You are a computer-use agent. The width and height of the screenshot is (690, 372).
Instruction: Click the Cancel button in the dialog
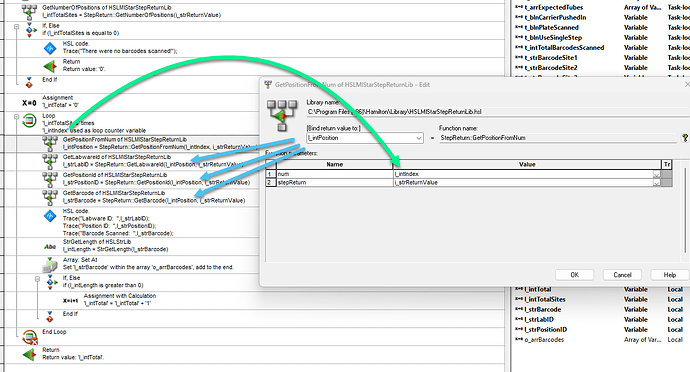622,275
